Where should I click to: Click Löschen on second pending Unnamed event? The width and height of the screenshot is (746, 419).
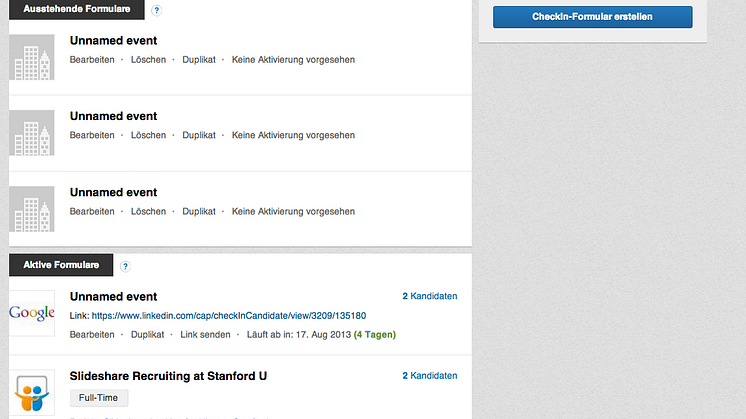[148, 136]
